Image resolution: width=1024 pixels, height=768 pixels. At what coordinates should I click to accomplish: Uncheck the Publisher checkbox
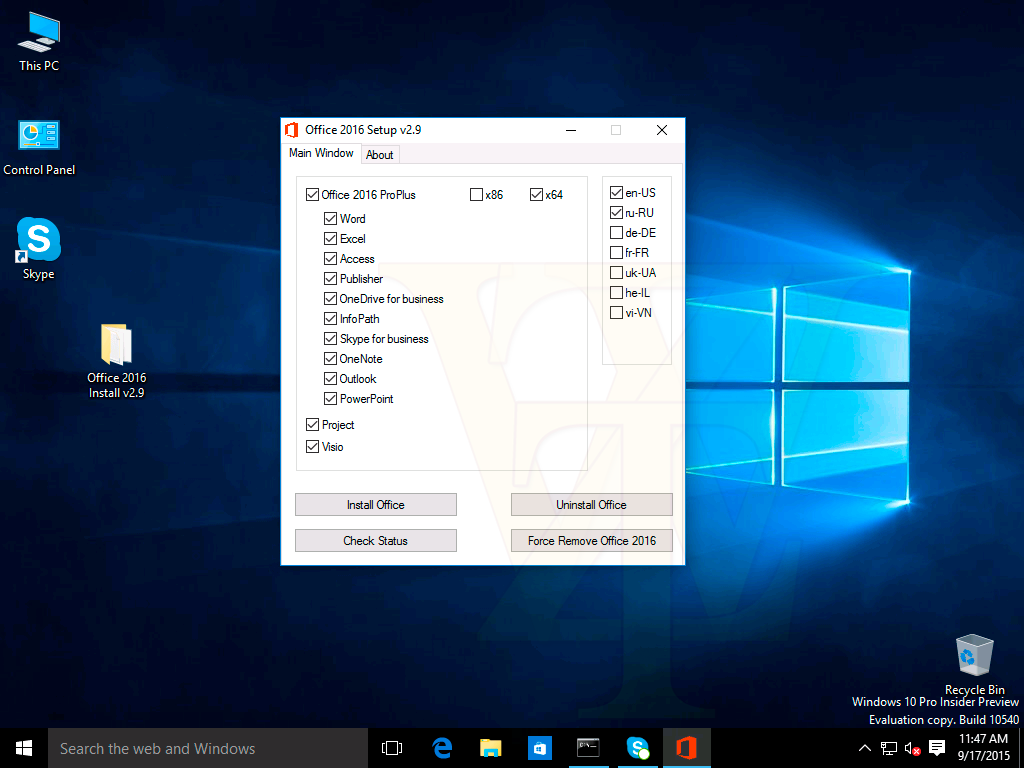tap(330, 279)
